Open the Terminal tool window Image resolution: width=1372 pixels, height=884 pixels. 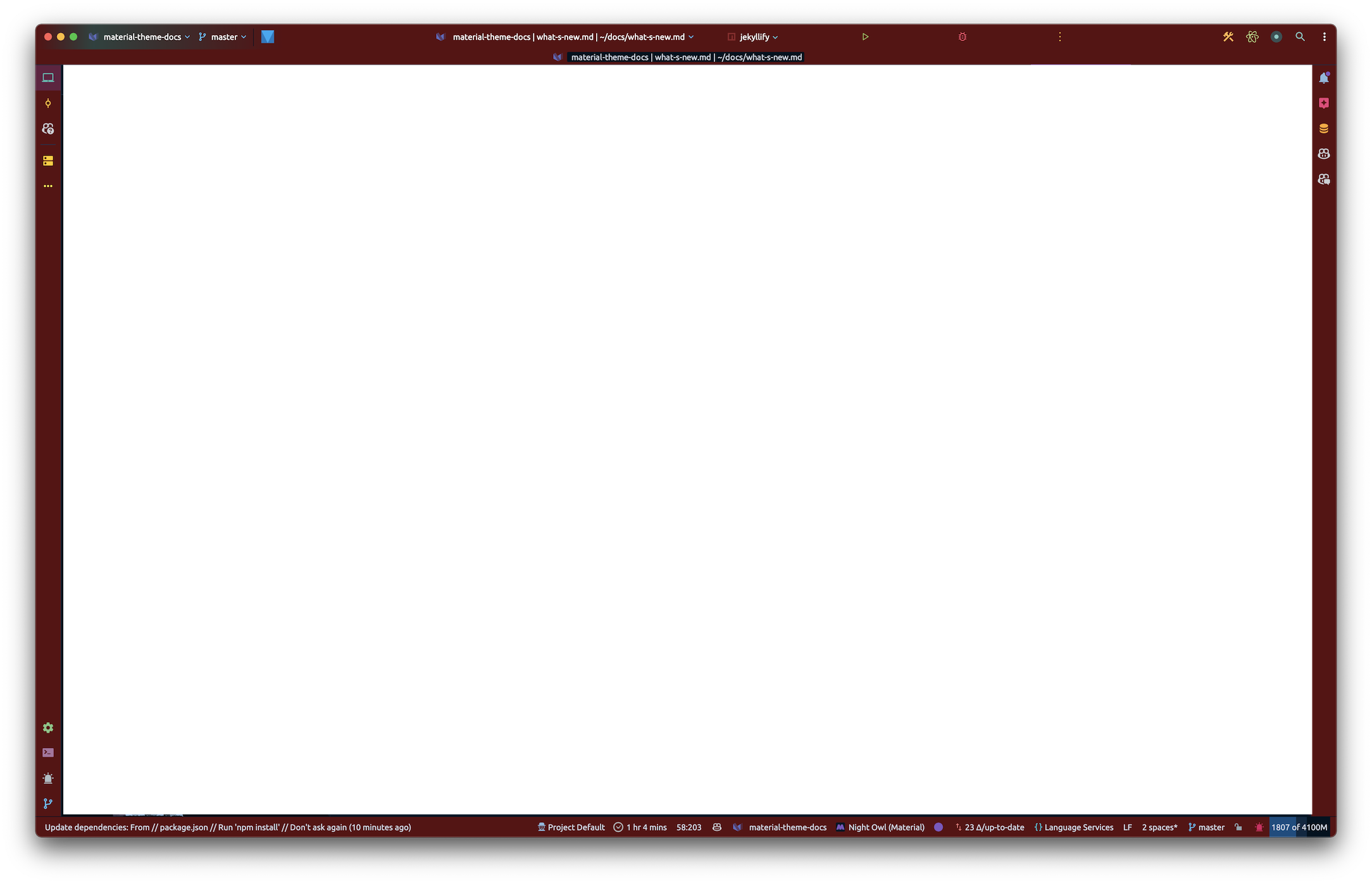click(48, 752)
